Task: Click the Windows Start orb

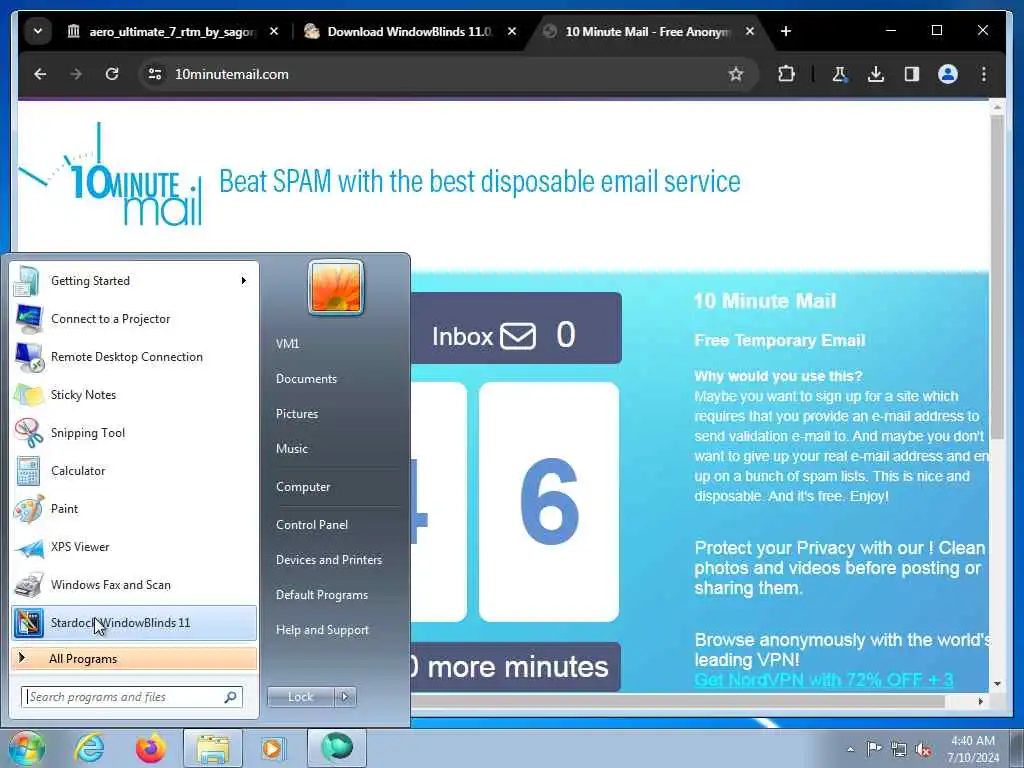Action: pos(26,748)
